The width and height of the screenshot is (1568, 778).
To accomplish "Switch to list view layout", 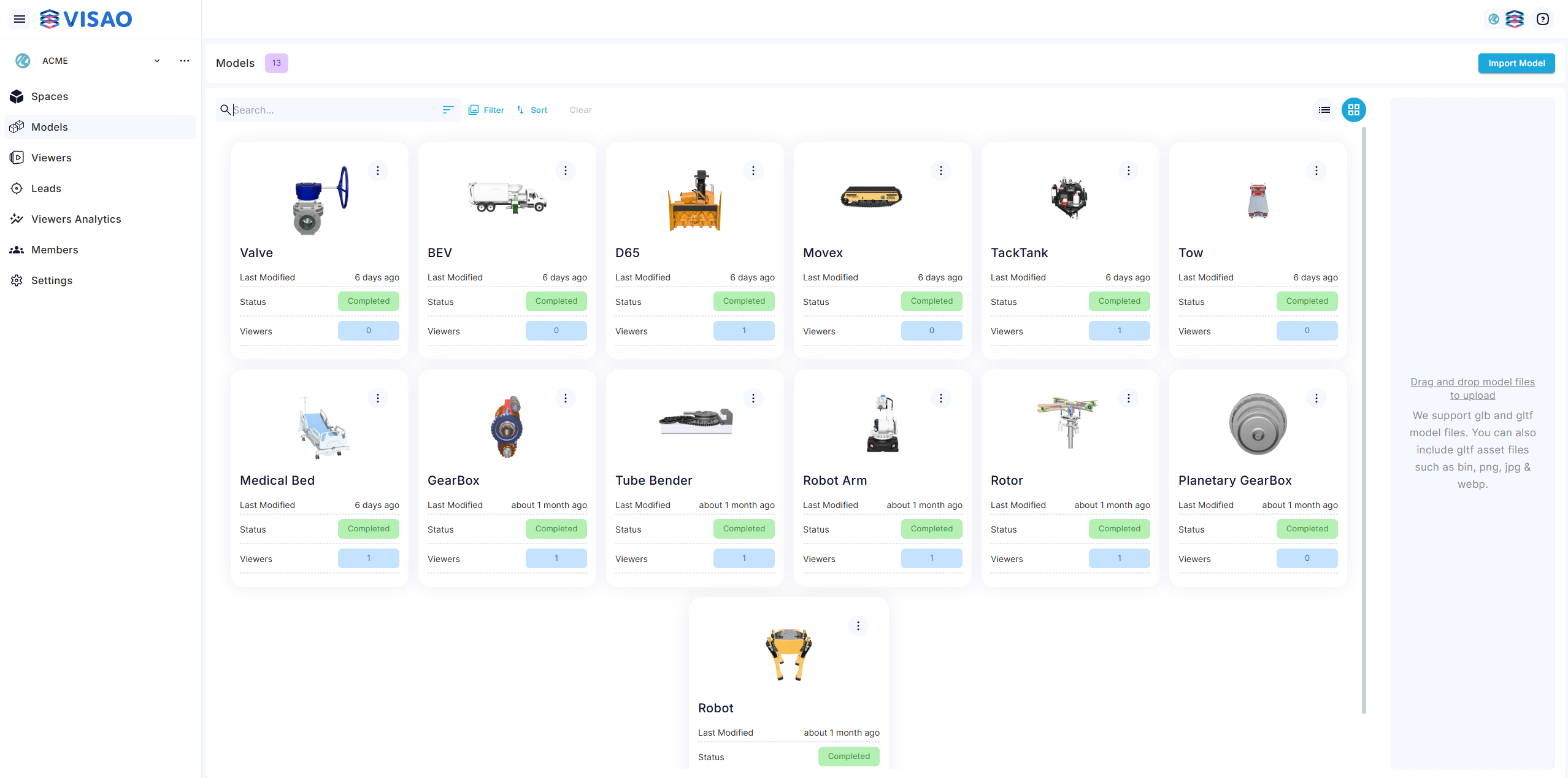I will pyautogui.click(x=1324, y=110).
